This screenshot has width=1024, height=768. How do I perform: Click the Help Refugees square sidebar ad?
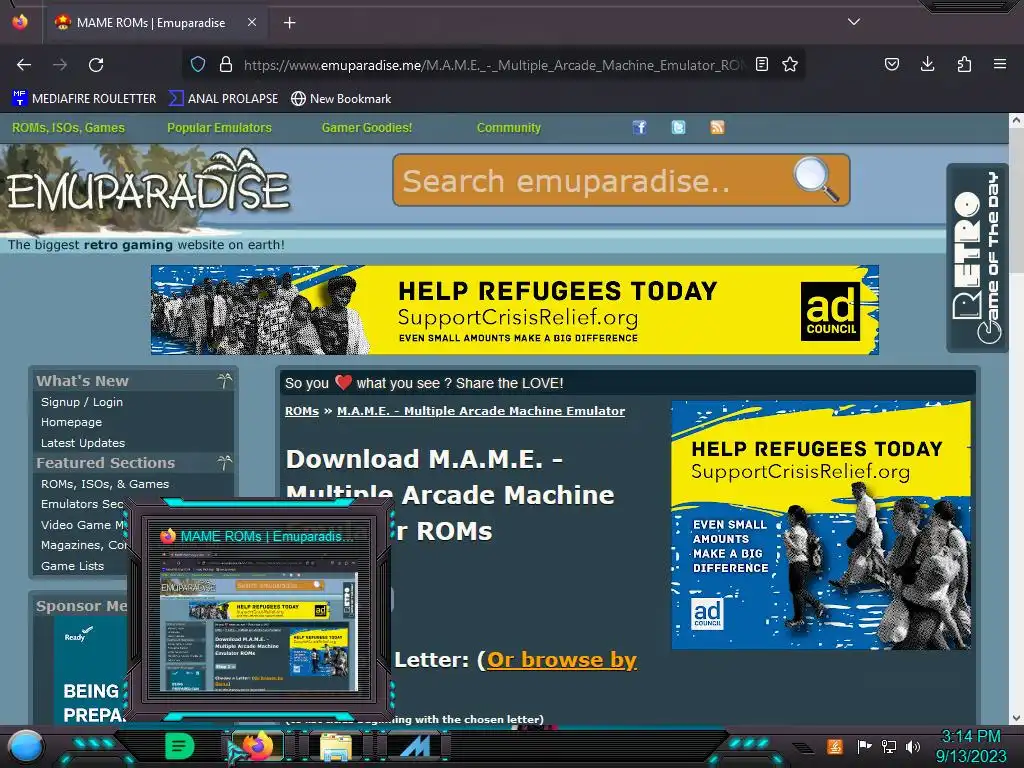(821, 525)
